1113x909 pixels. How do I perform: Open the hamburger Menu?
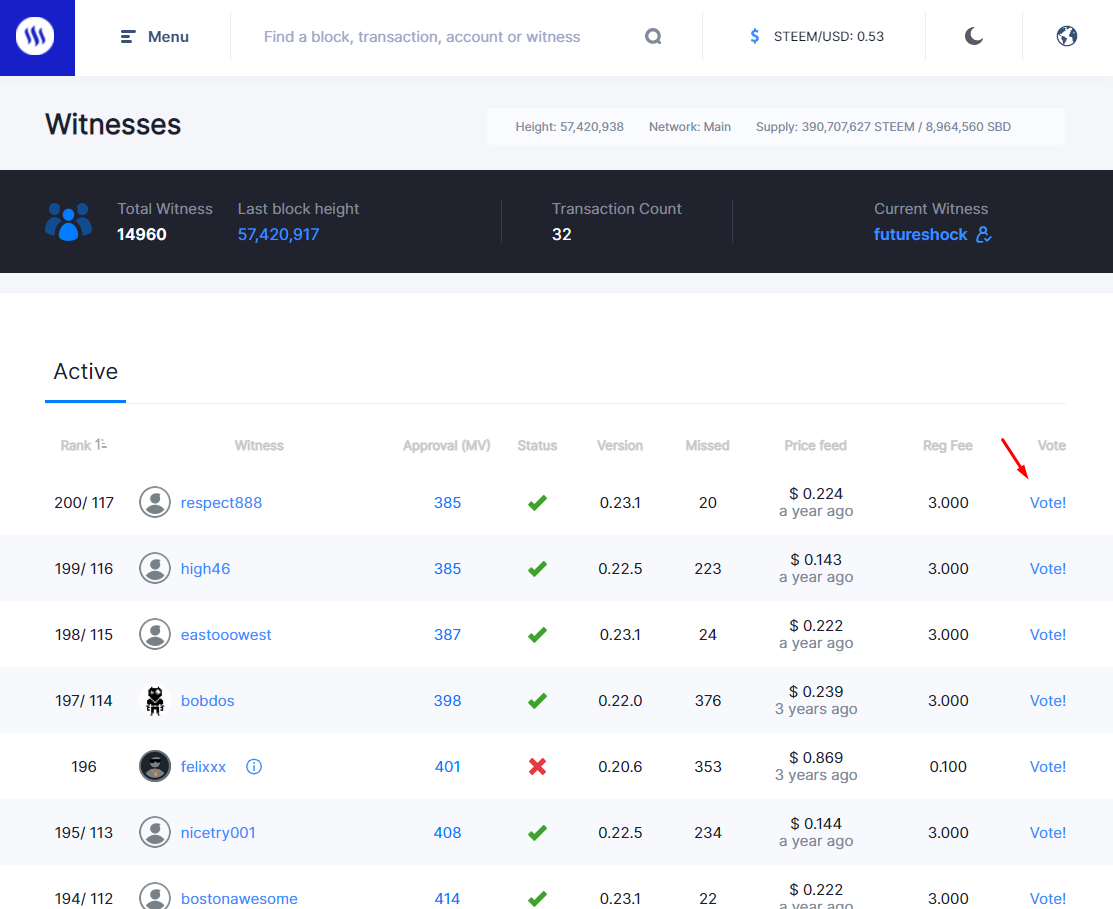155,37
